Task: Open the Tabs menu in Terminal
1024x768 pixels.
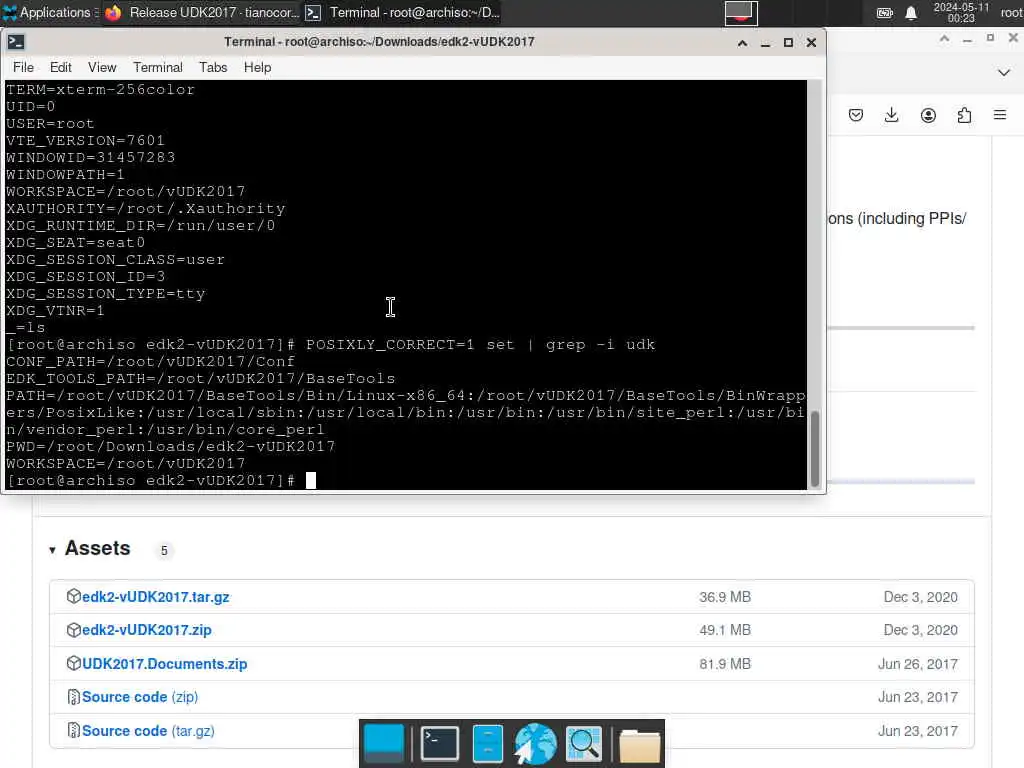Action: [213, 67]
